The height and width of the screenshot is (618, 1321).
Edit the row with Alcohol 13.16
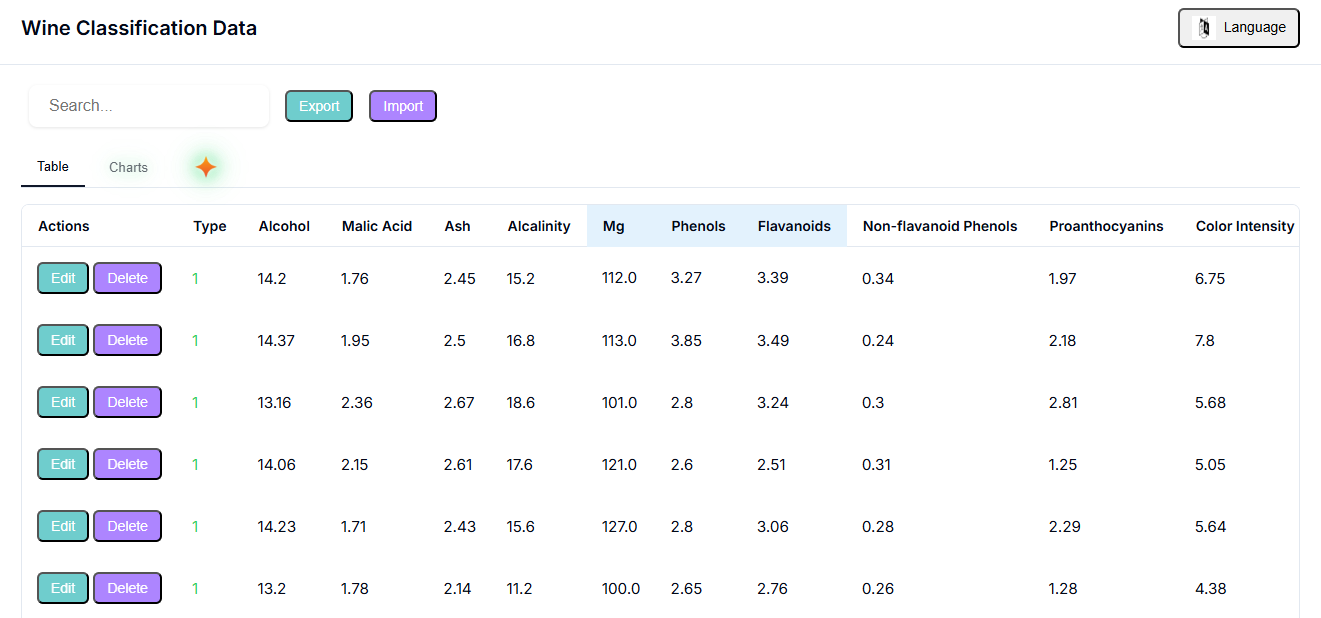[63, 402]
